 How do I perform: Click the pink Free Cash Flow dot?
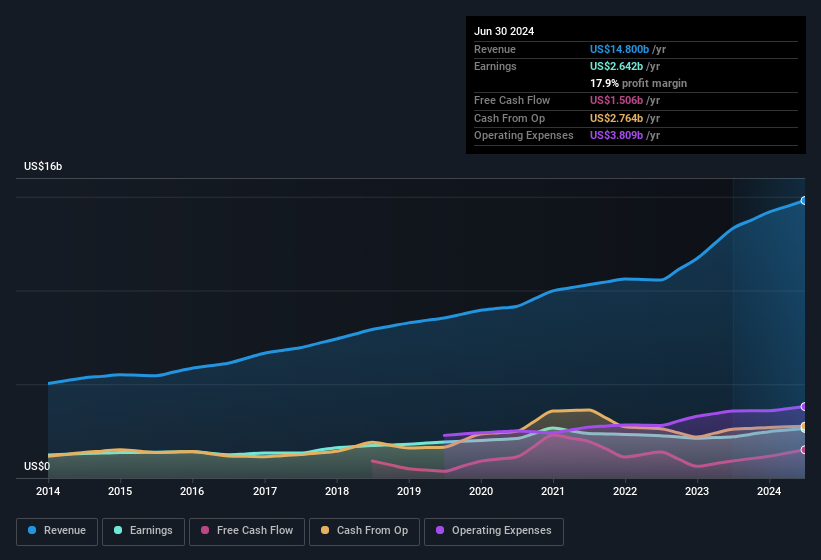coord(205,531)
